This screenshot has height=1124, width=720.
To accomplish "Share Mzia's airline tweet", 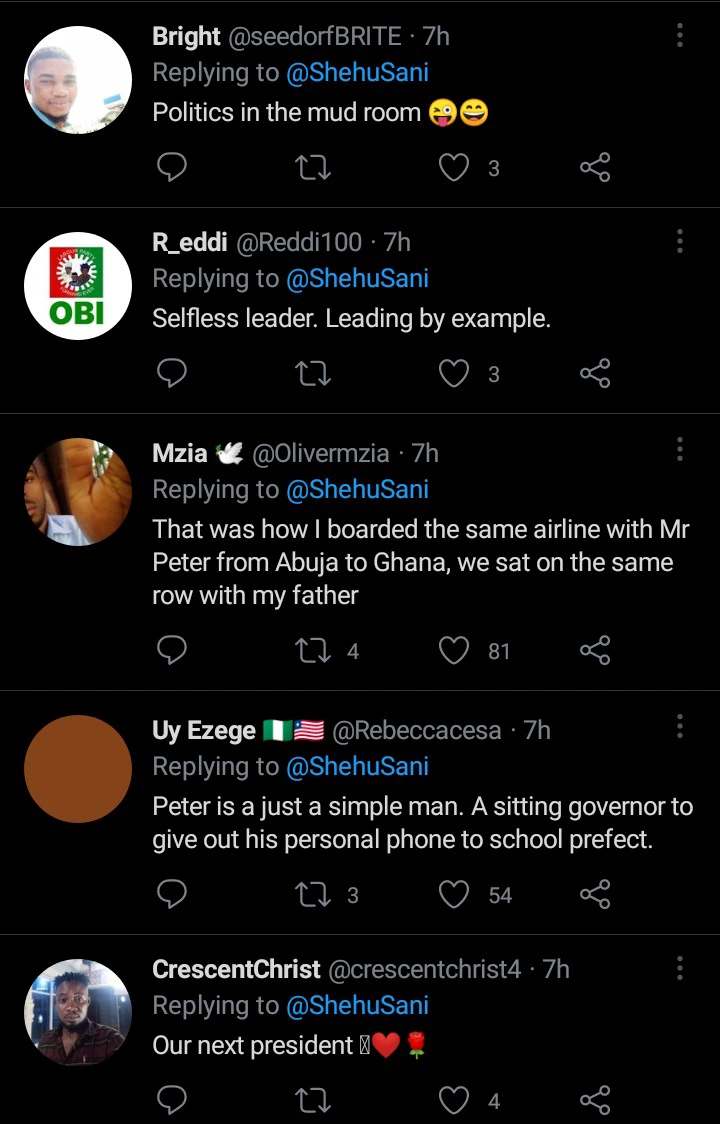I will pos(595,651).
